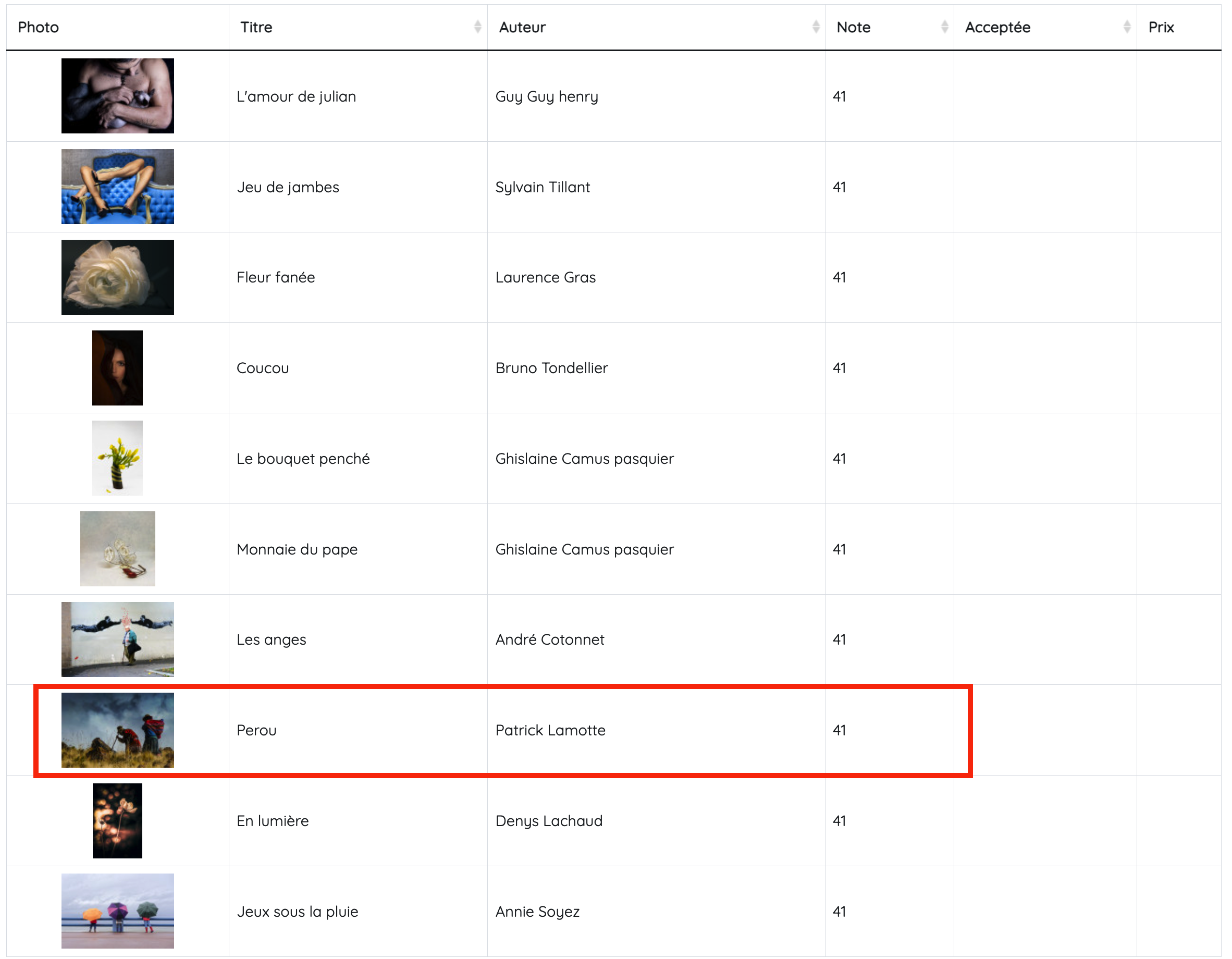Click author name Sylvain Tillant
Viewport: 1232px width, 959px height.
(542, 187)
